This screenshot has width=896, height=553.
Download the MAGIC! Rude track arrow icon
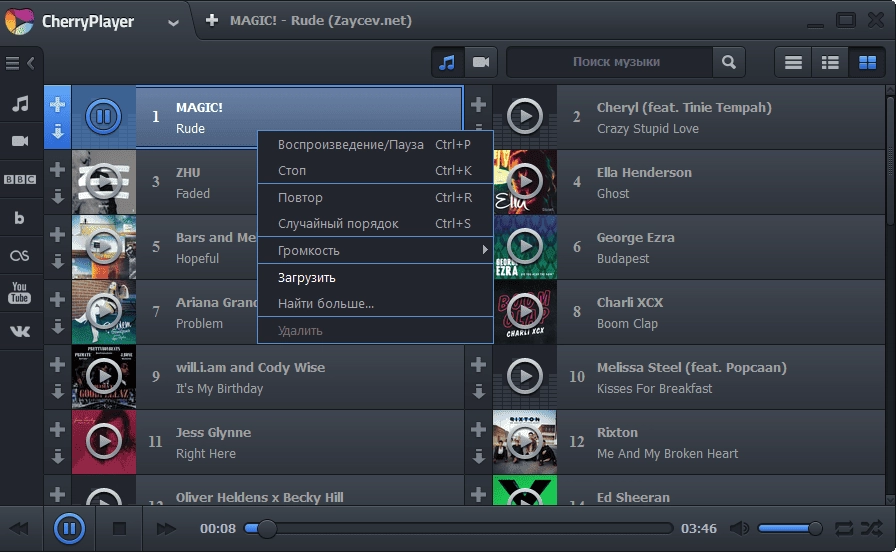coord(57,132)
